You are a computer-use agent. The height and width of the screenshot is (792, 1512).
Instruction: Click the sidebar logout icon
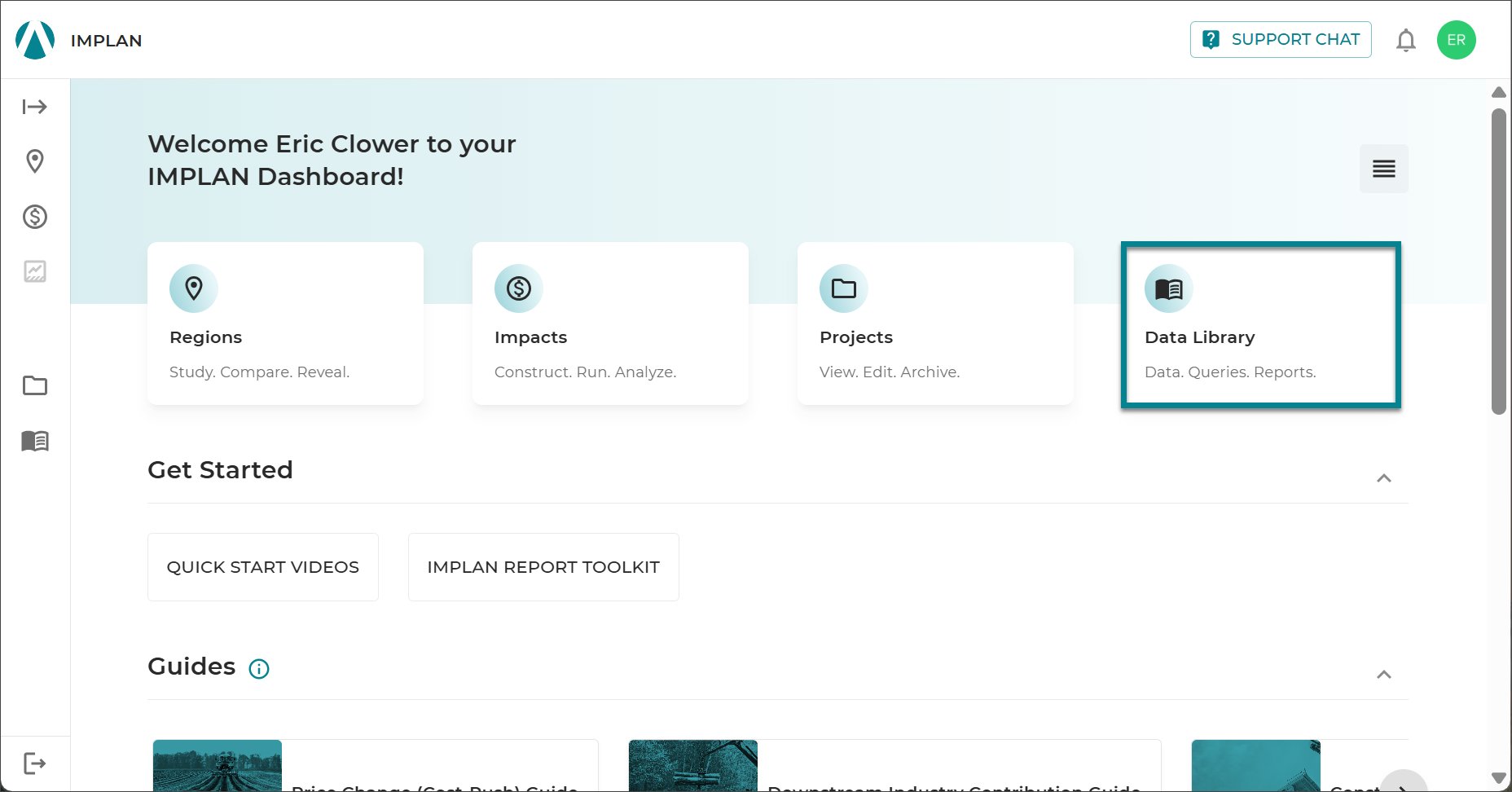click(x=35, y=763)
